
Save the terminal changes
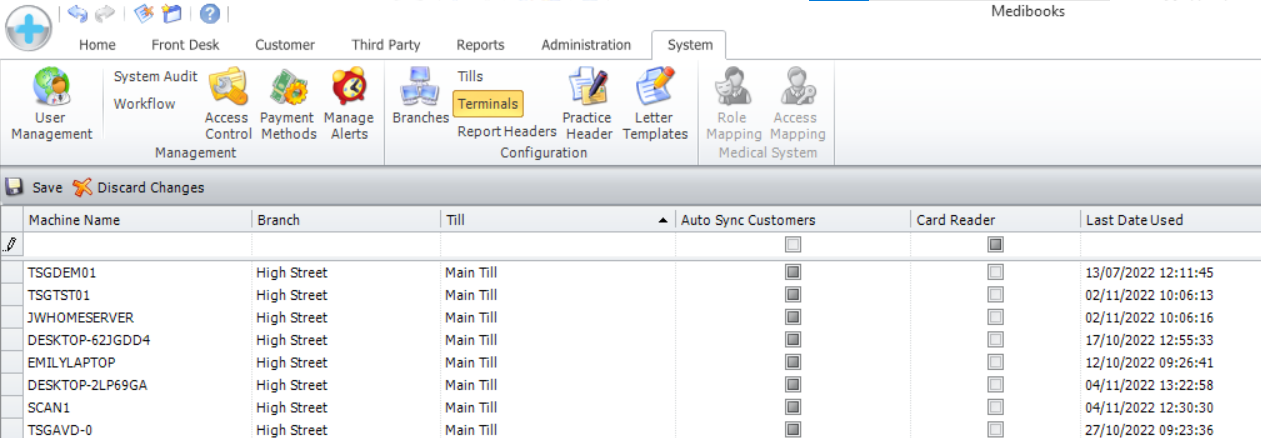(x=35, y=187)
